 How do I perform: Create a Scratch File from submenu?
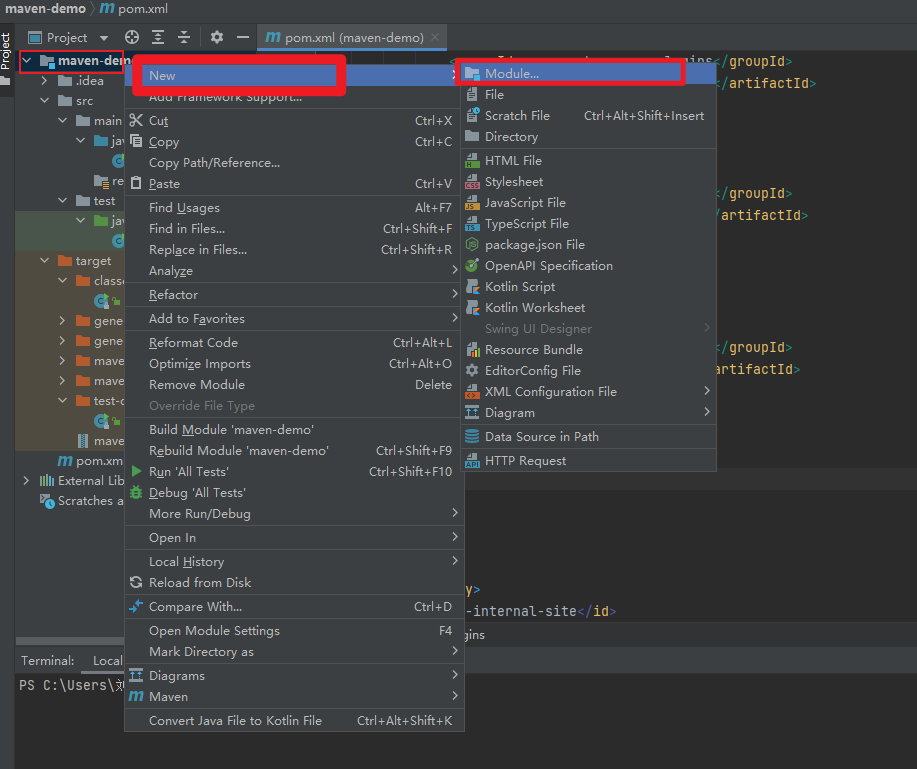point(588,116)
